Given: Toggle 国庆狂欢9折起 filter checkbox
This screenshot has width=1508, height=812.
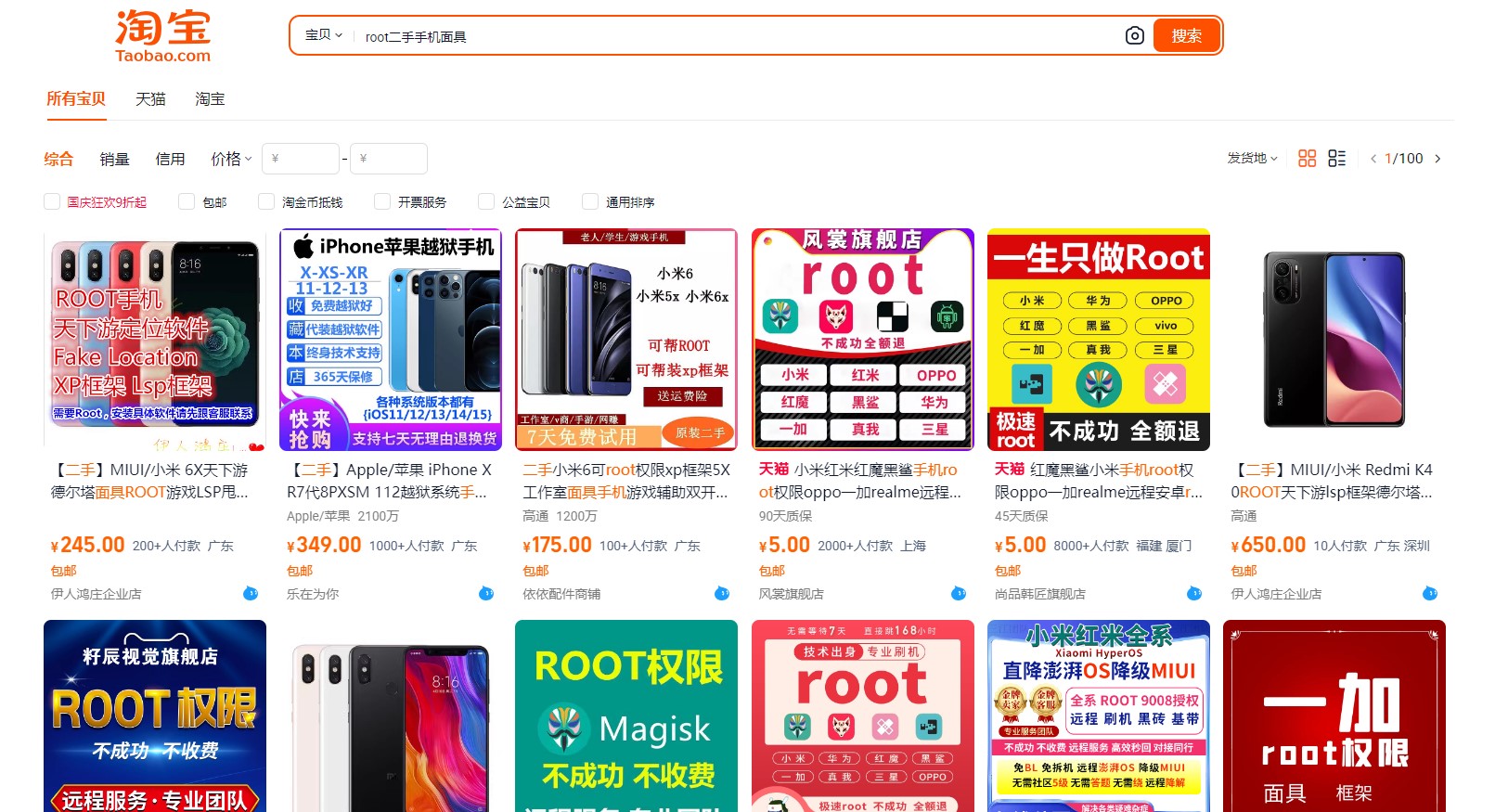Looking at the screenshot, I should (52, 201).
